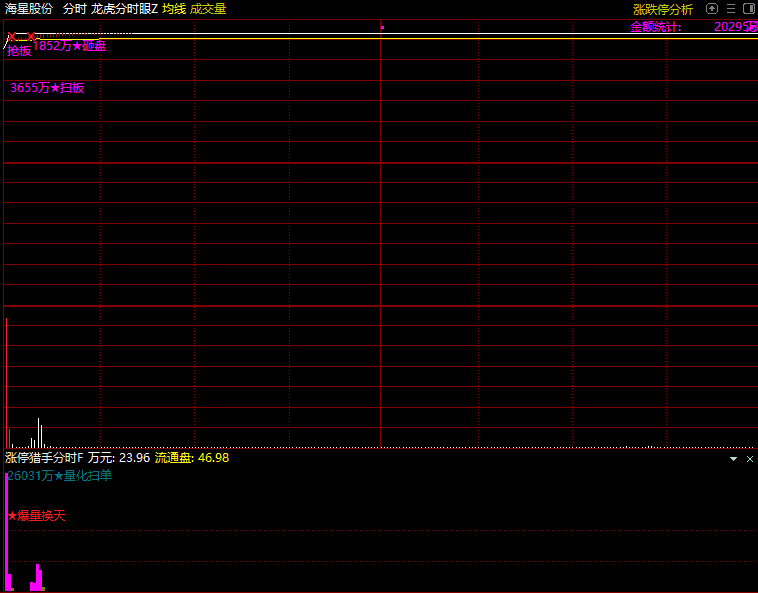The height and width of the screenshot is (593, 758).
Task: Close the 涨停猎手分时F indicator panel
Action: pos(750,458)
